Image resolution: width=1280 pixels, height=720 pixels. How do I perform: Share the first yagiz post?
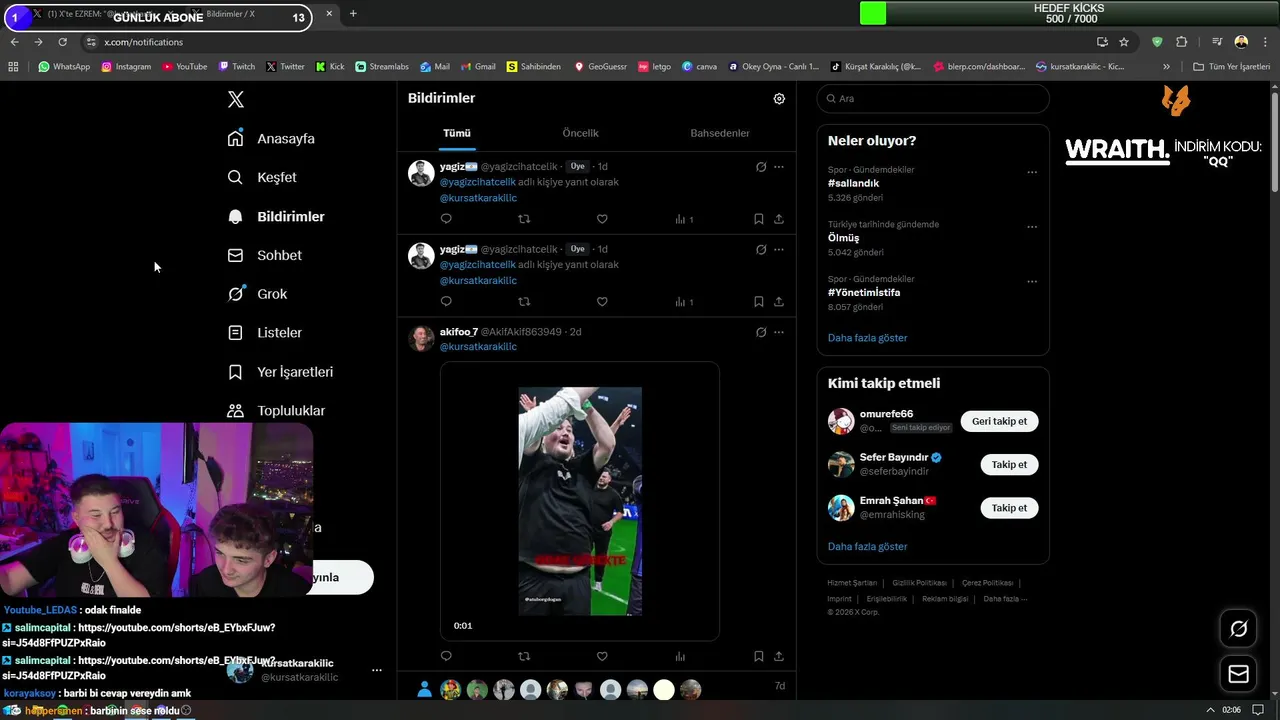(779, 219)
